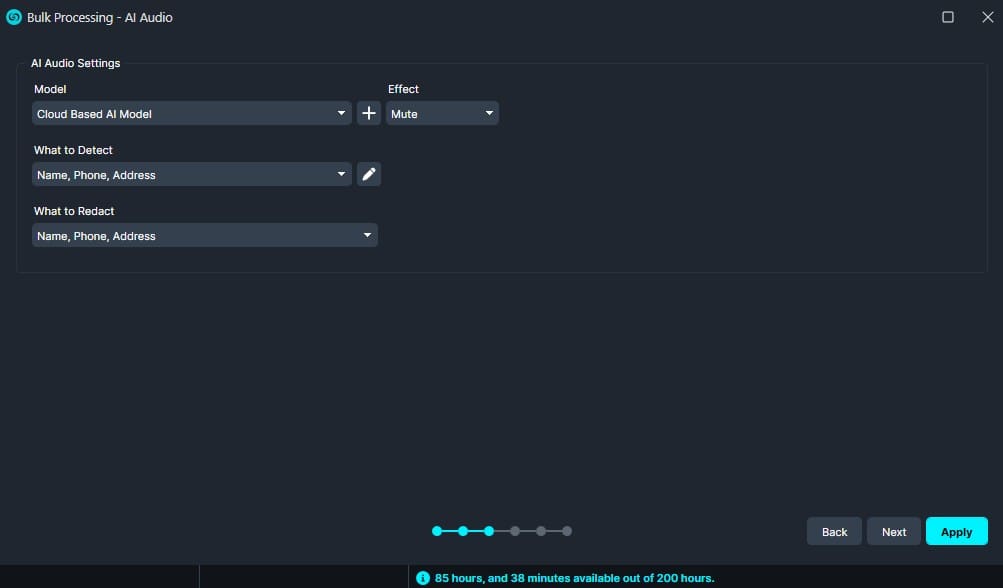Click the Model dropdown arrow

click(340, 113)
